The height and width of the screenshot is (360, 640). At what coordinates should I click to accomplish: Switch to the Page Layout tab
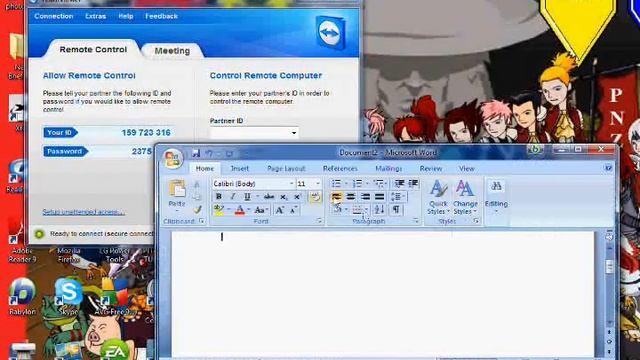286,168
